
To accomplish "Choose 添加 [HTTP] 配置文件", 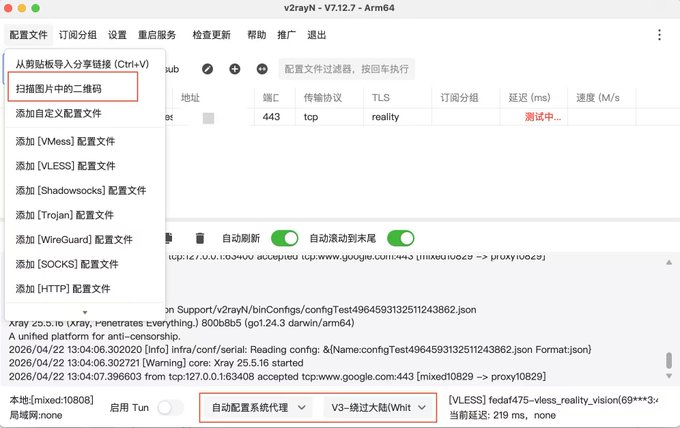I will 85,289.
